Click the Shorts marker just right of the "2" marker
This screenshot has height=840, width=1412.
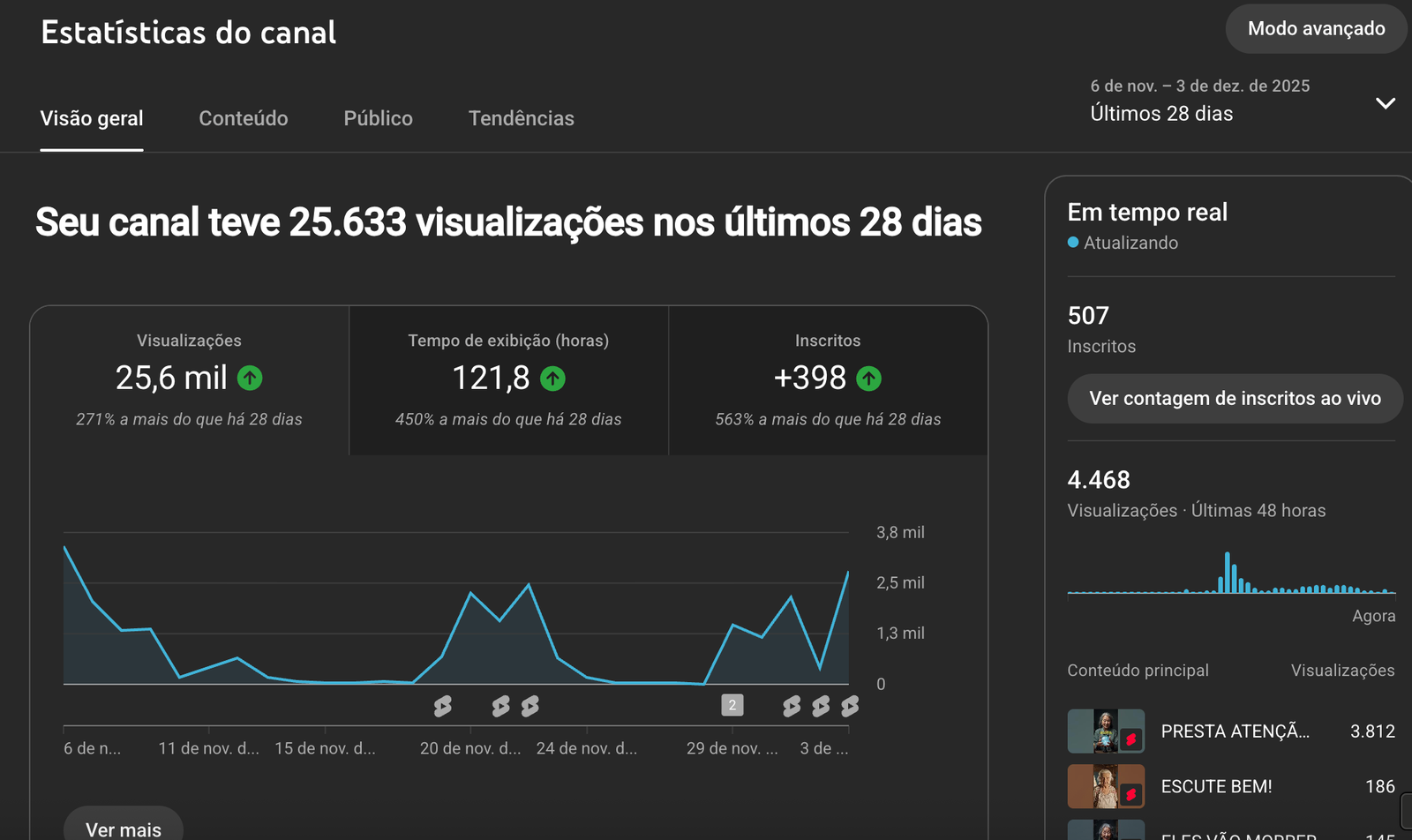click(x=792, y=706)
